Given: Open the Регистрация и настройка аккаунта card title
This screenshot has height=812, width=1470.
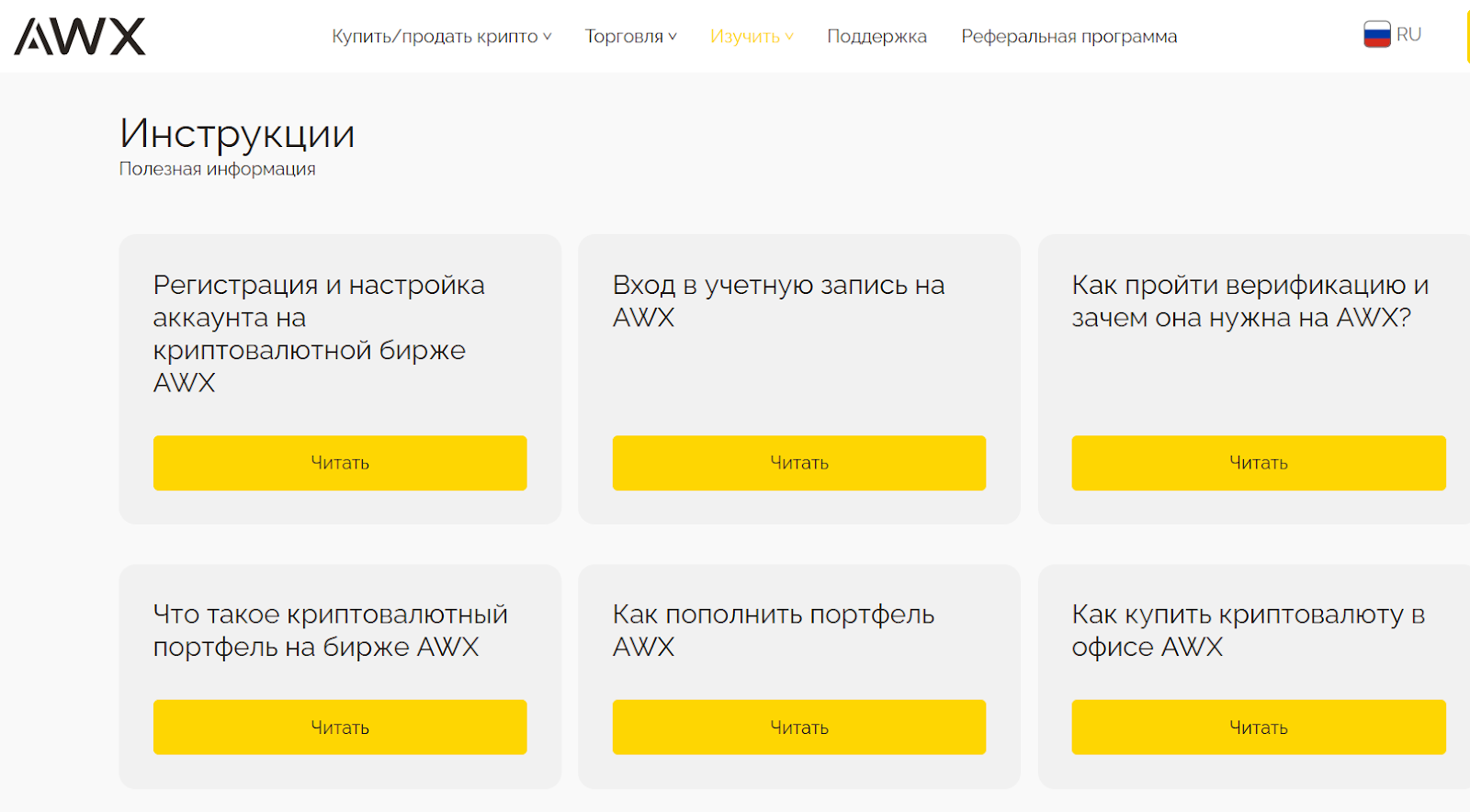Looking at the screenshot, I should pos(318,333).
